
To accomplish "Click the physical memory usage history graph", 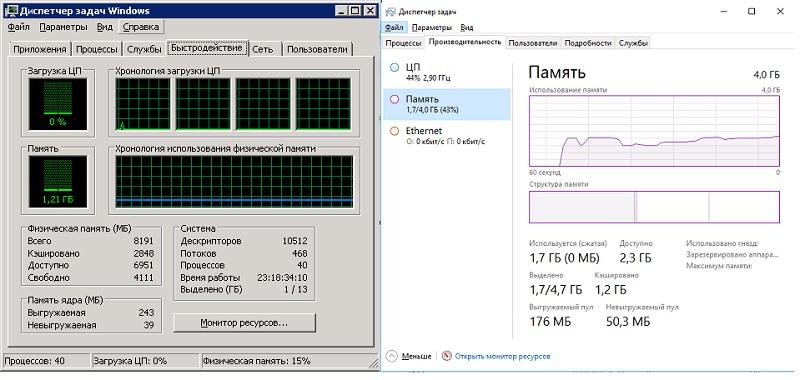I will click(x=234, y=182).
